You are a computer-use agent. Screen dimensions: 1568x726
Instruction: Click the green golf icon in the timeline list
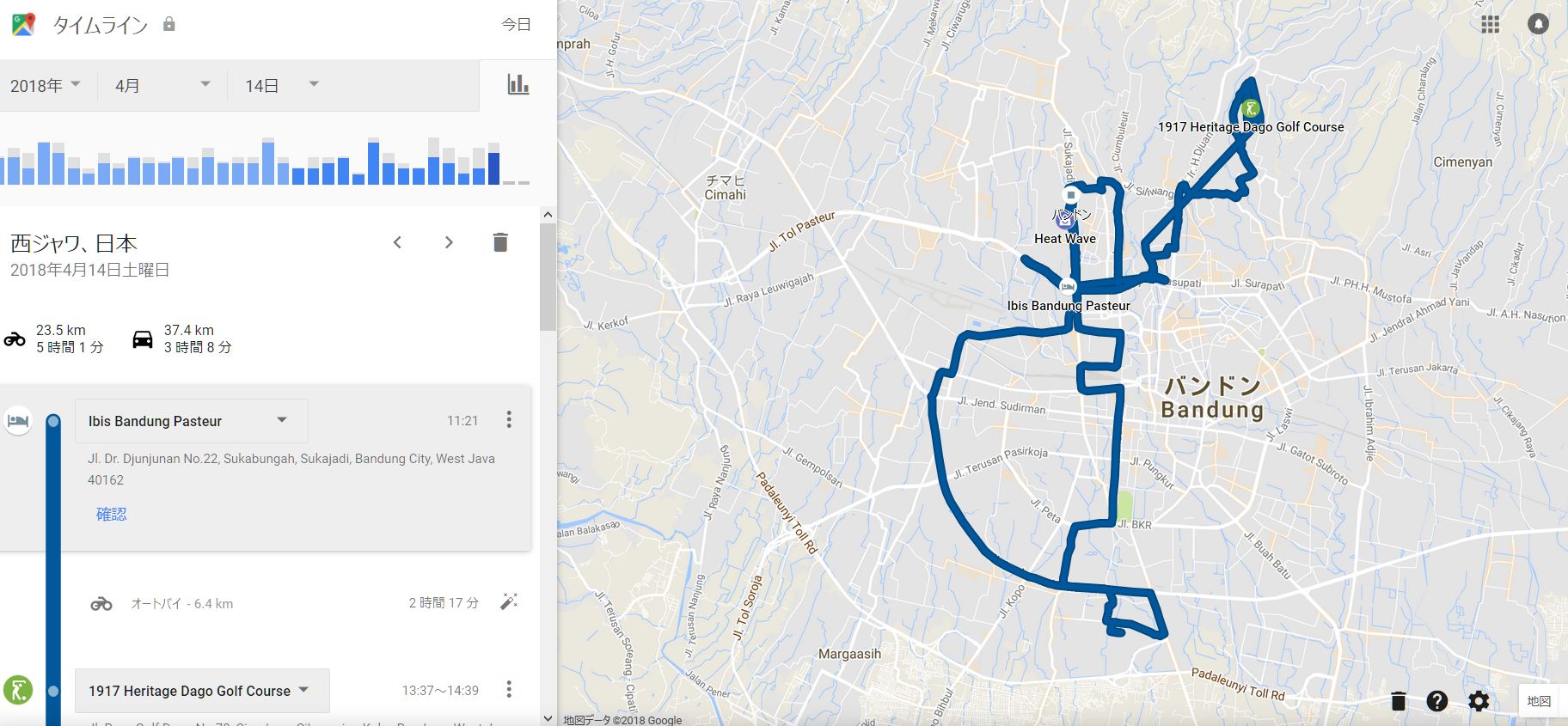[x=18, y=690]
